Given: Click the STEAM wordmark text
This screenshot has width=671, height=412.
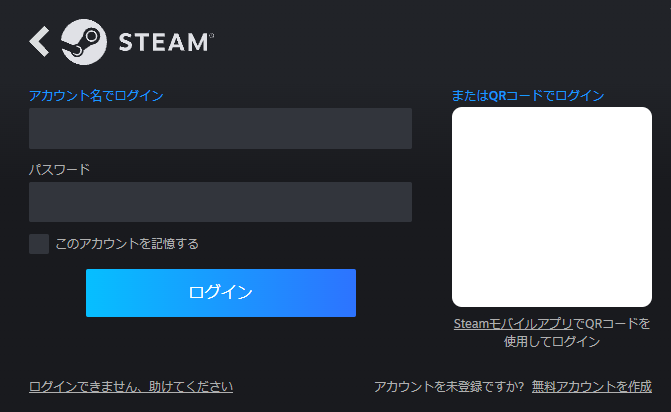Looking at the screenshot, I should coord(163,42).
